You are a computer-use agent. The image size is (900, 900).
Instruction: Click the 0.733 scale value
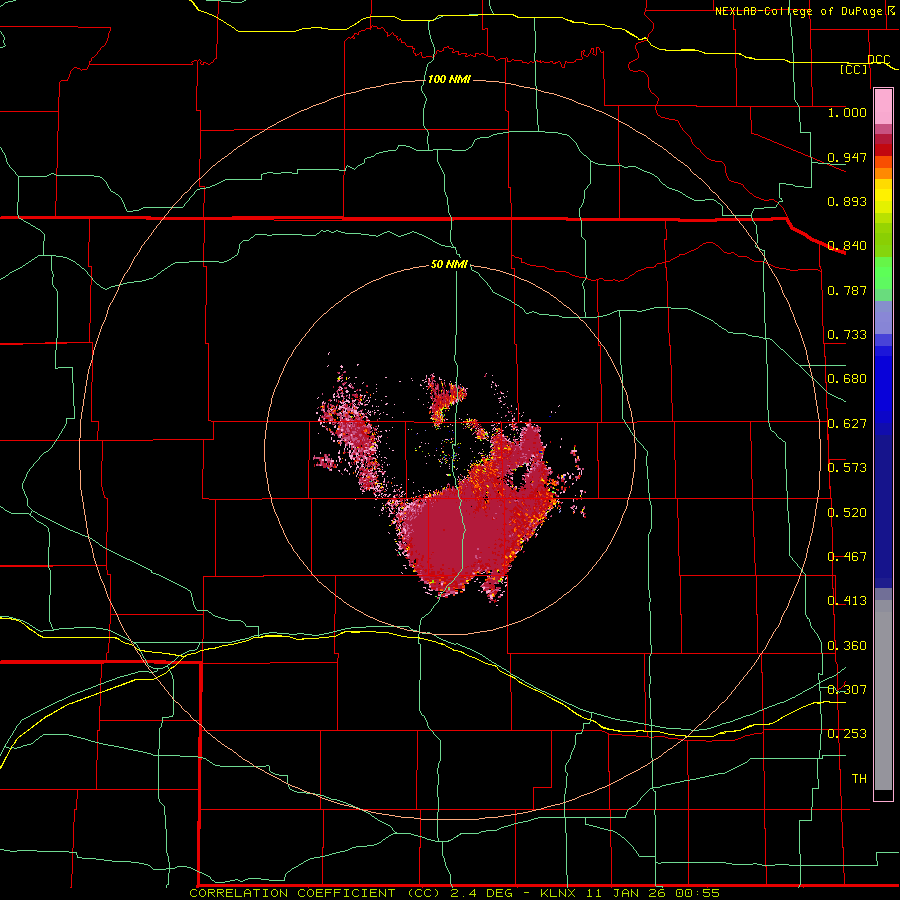click(x=847, y=335)
